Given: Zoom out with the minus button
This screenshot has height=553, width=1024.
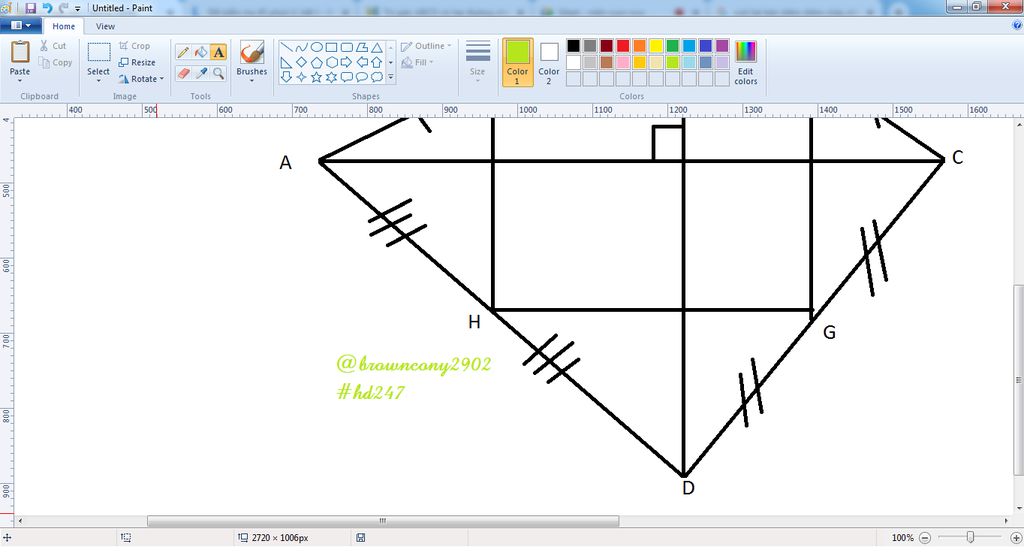Looking at the screenshot, I should point(925,538).
